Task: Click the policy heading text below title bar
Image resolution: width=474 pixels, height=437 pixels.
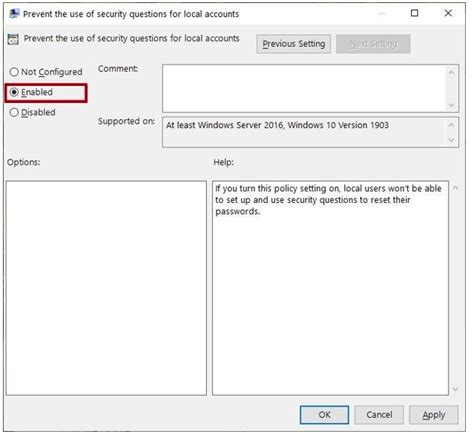Action: 131,39
